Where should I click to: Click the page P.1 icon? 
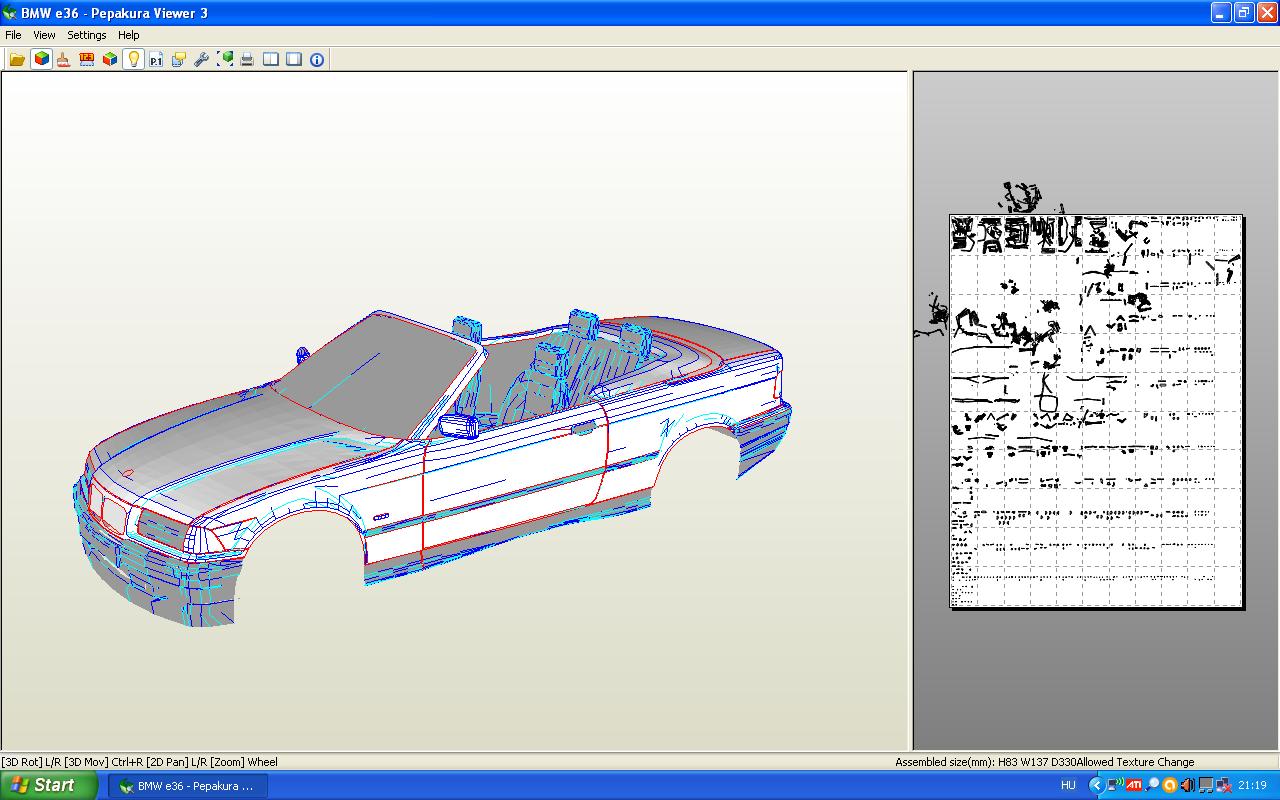pos(156,60)
